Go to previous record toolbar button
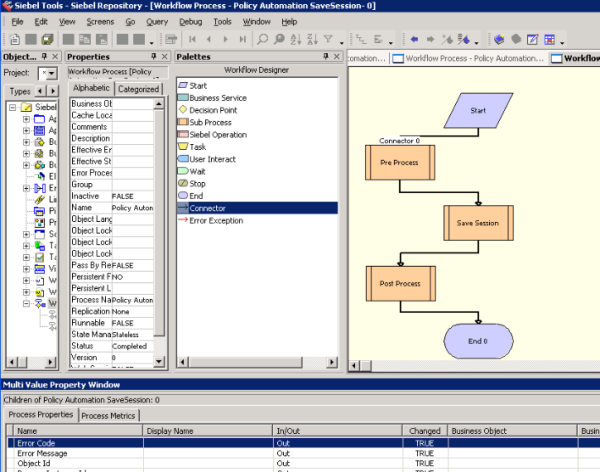Viewport: 600px width, 472px height. click(209, 39)
